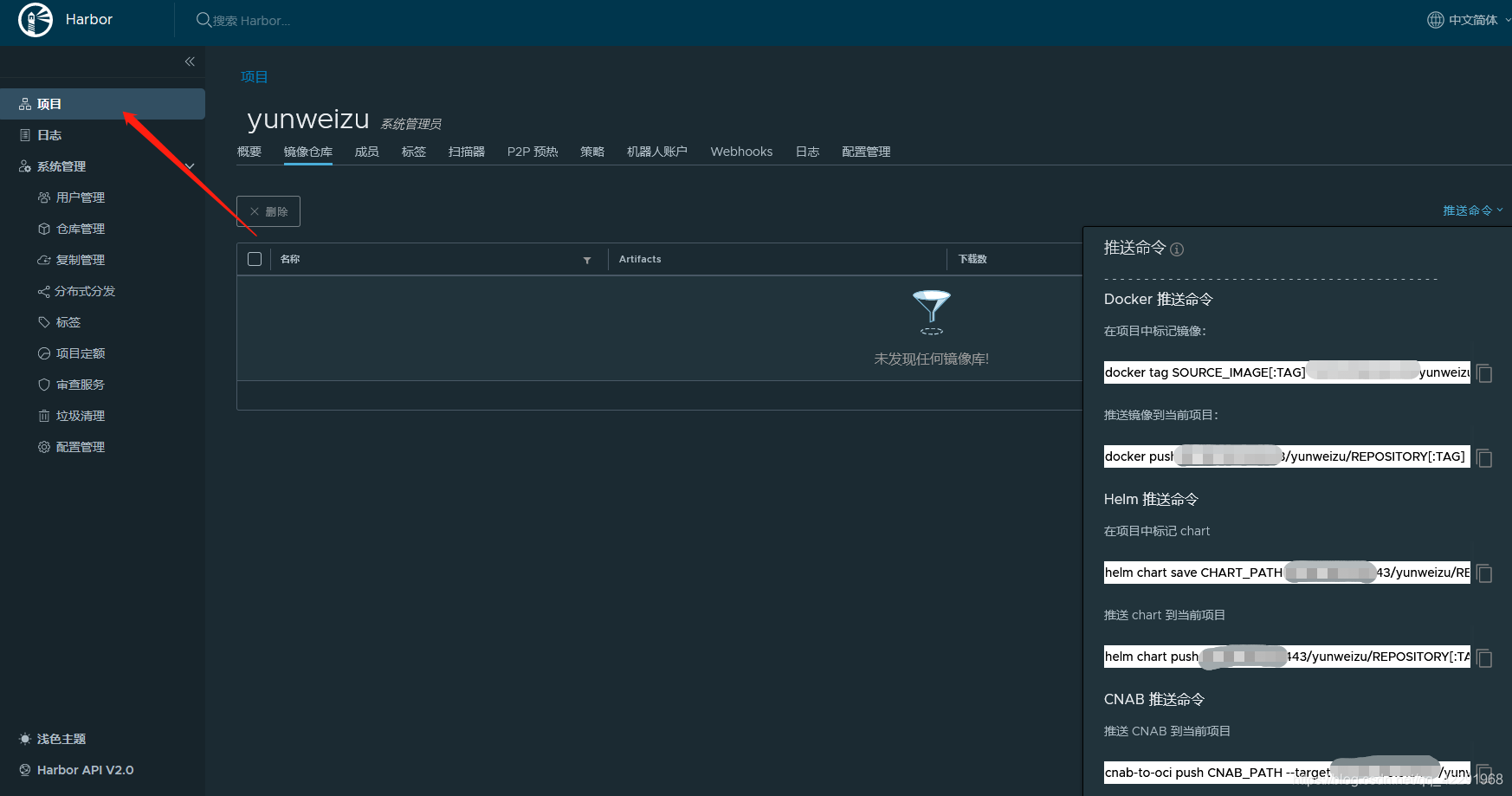
Task: Switch to the P2P 预热 tab
Action: coord(533,152)
